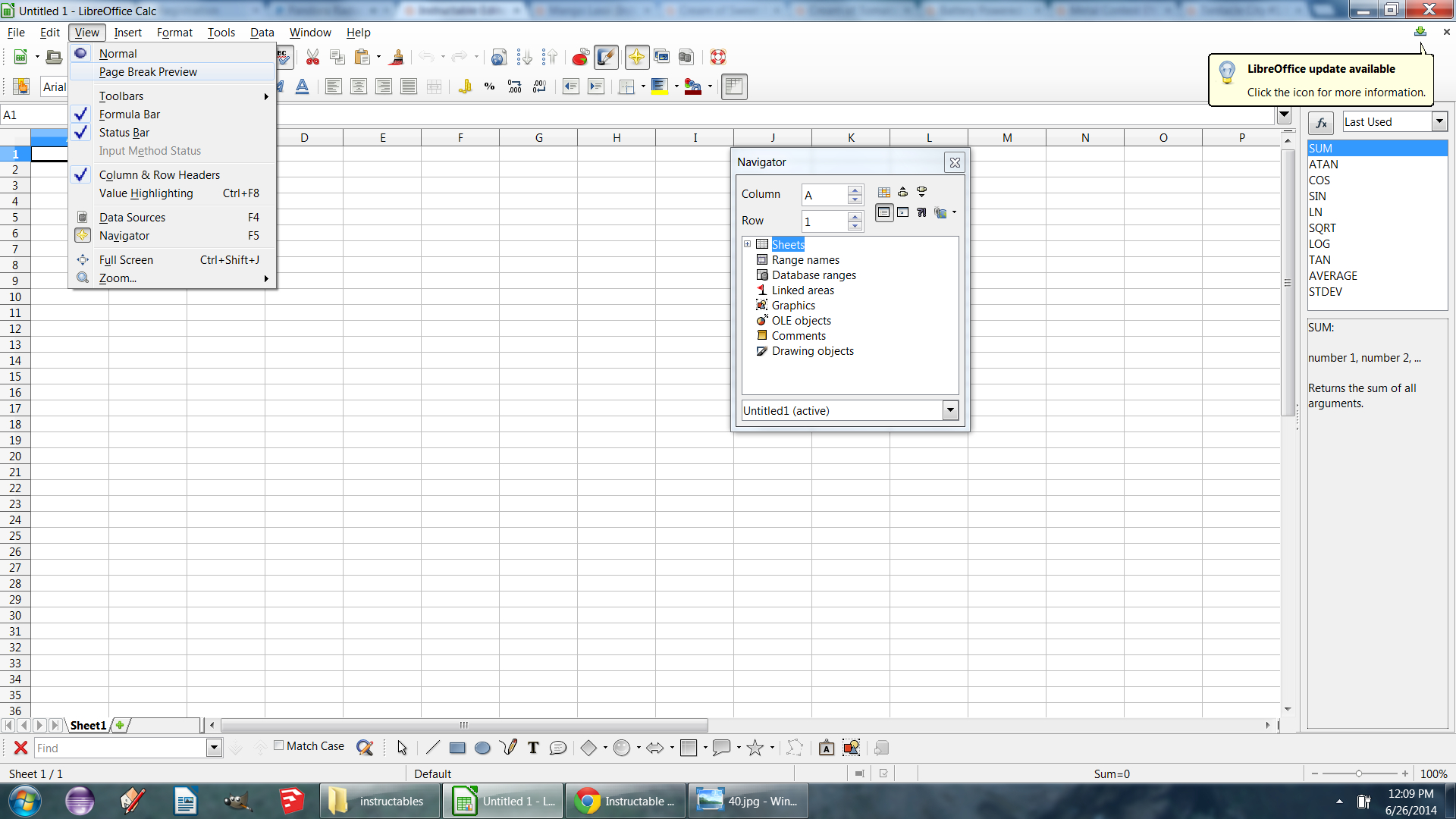Click Navigator Scenarios icon
Image resolution: width=1456 pixels, height=819 pixels.
click(x=921, y=212)
